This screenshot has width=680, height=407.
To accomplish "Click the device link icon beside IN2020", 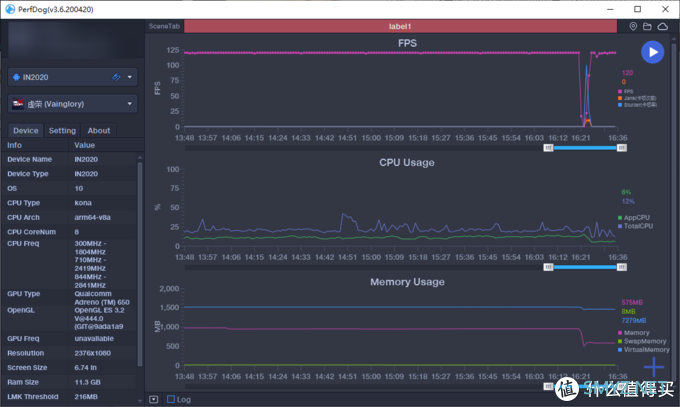I will pos(116,77).
